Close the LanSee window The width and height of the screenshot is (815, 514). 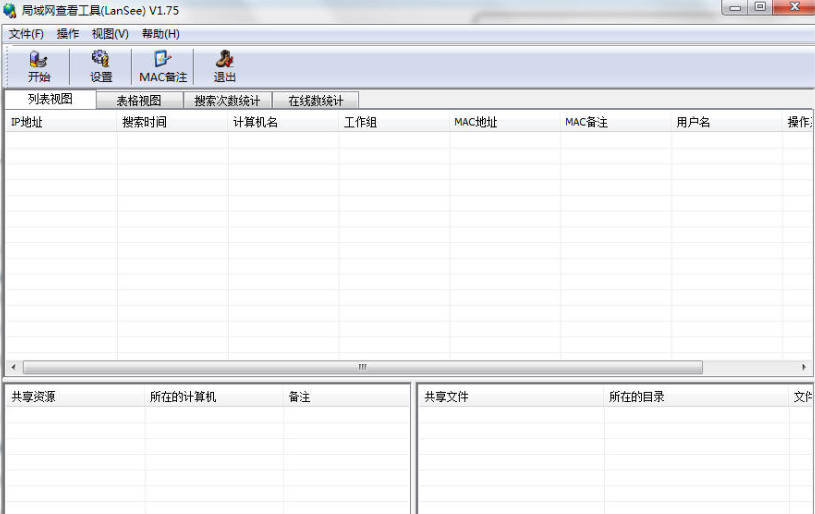point(794,7)
